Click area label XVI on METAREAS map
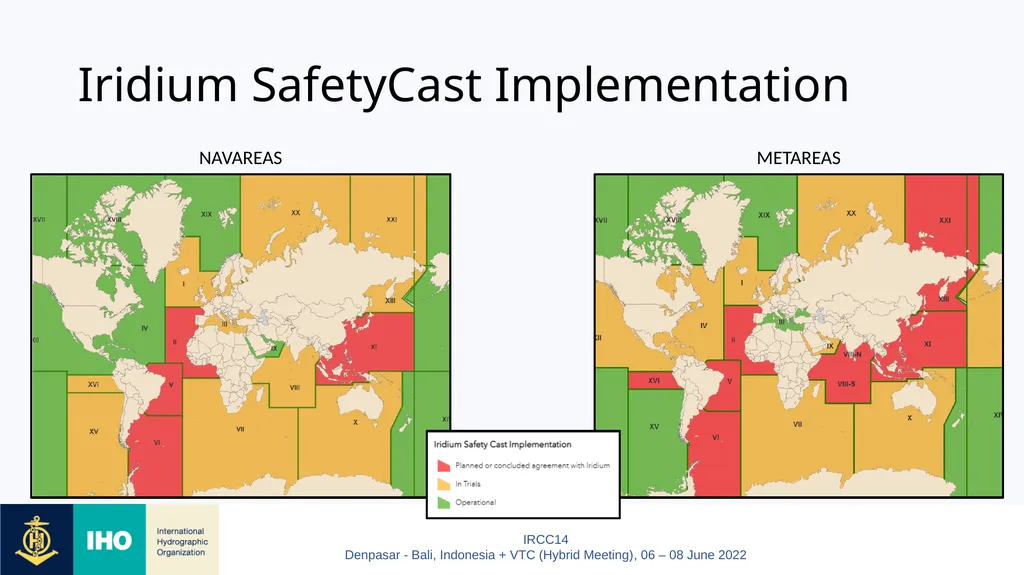The image size is (1024, 575). click(654, 380)
